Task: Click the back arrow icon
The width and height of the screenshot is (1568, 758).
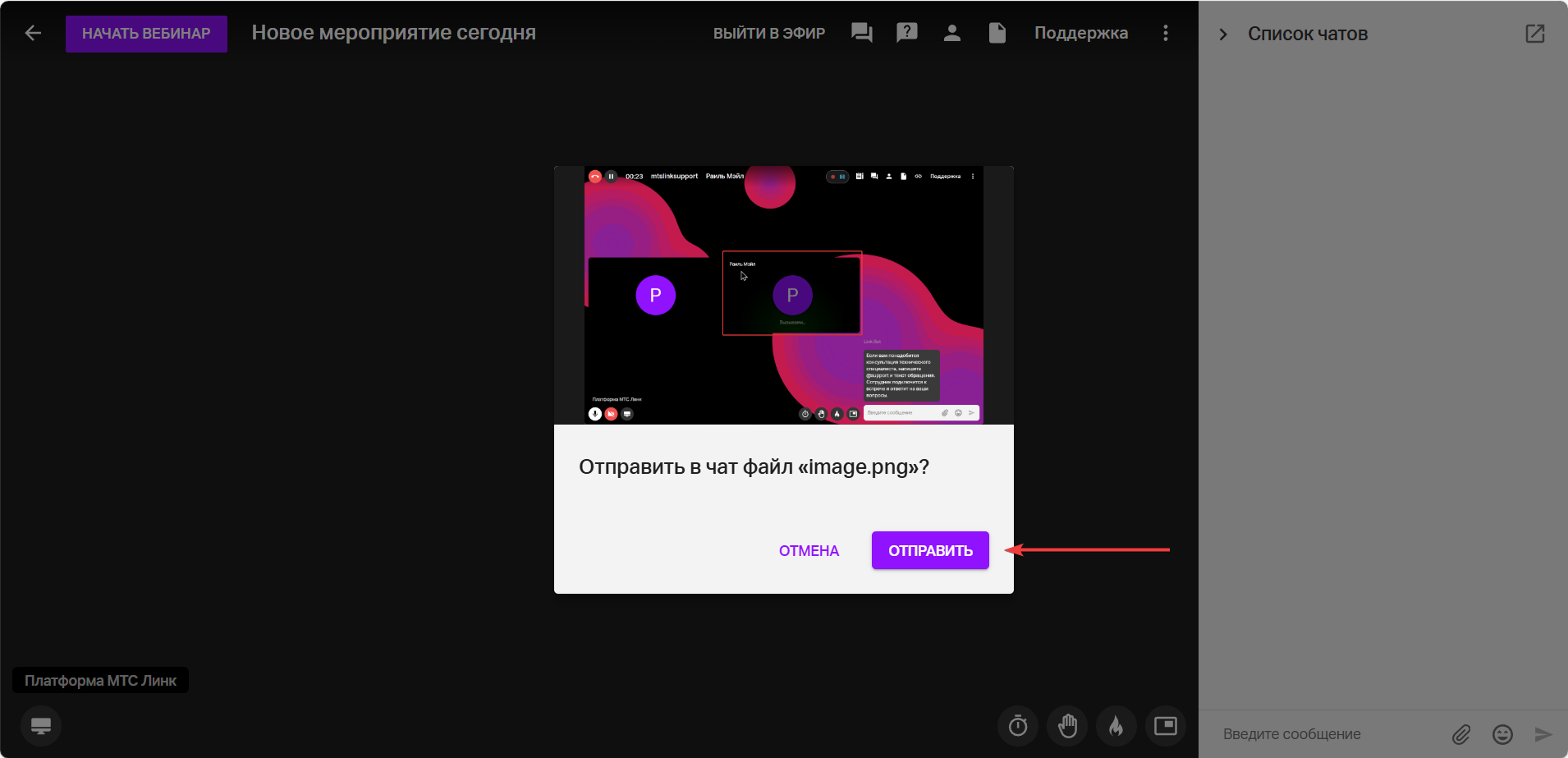Action: [33, 33]
